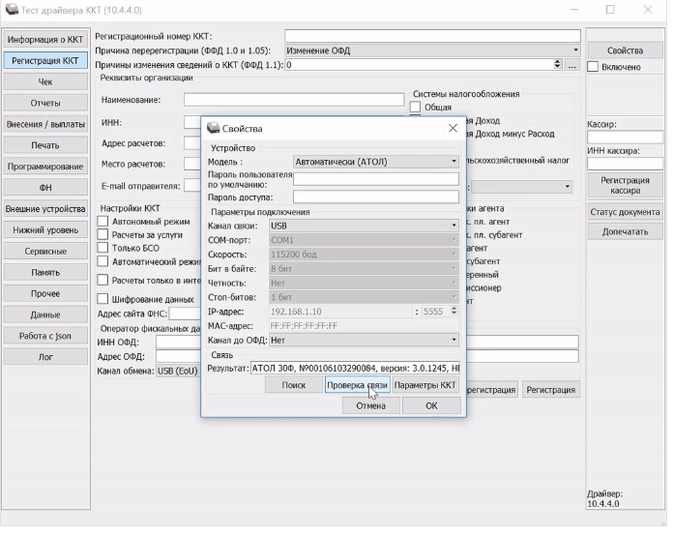The image size is (674, 541).
Task: Click the ellipsis button beside Причины изменения
Action: point(572,65)
